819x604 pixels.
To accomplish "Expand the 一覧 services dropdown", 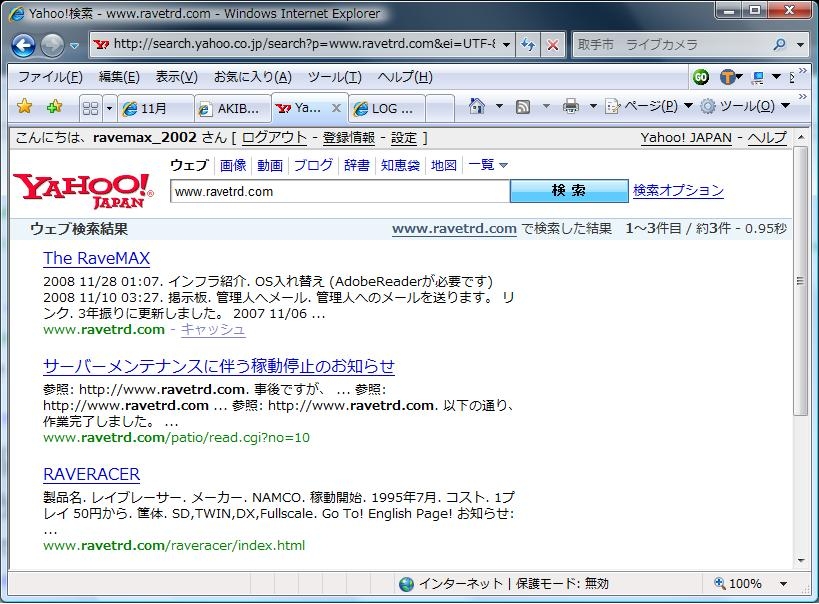I will [488, 165].
